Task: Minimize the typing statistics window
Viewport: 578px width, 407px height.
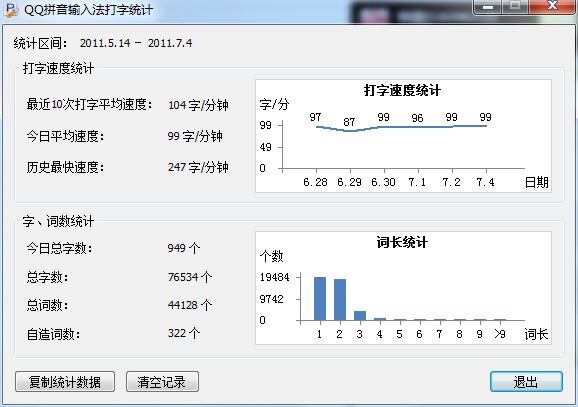Action: point(488,7)
